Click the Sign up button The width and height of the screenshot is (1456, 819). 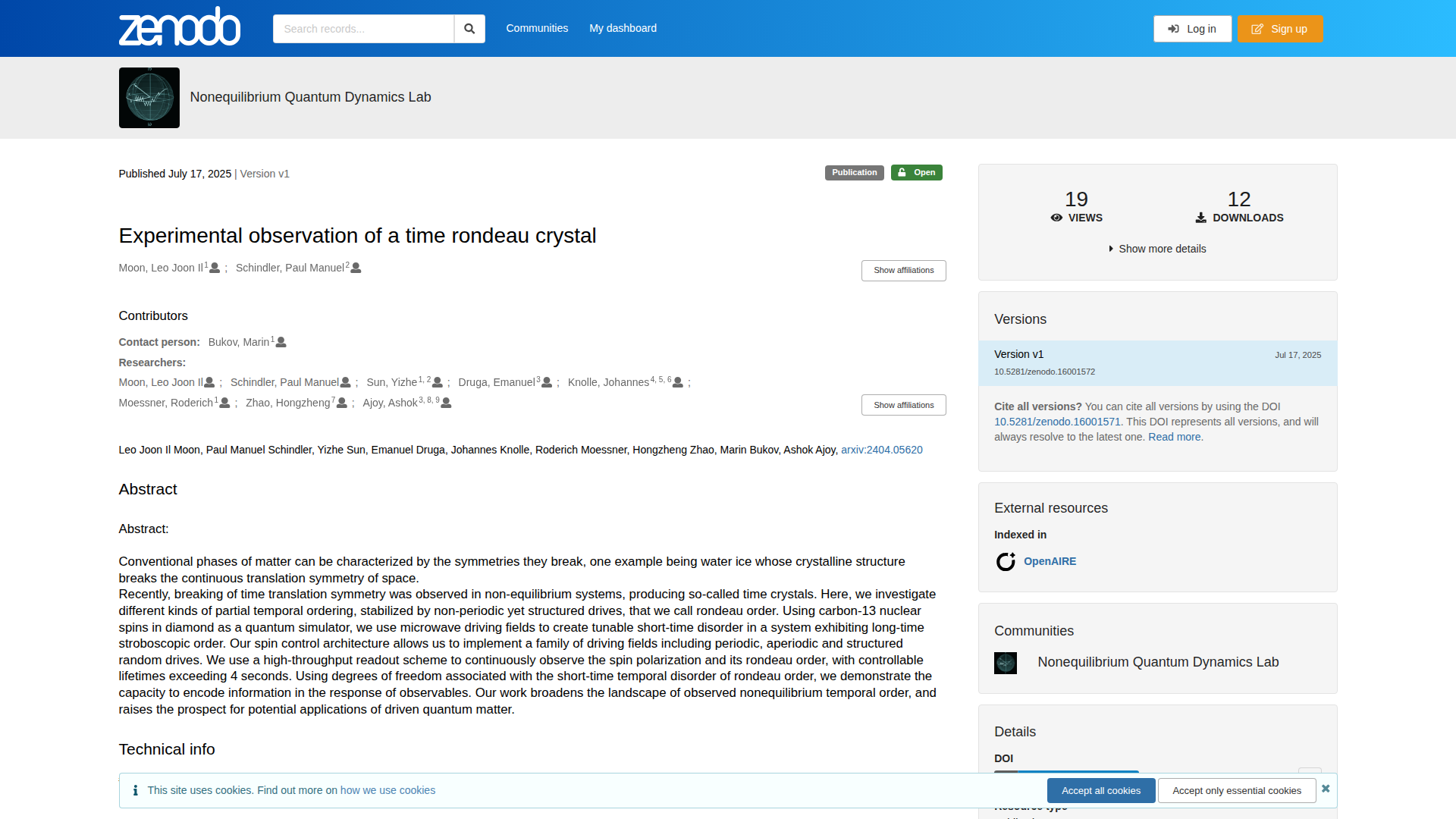1280,29
